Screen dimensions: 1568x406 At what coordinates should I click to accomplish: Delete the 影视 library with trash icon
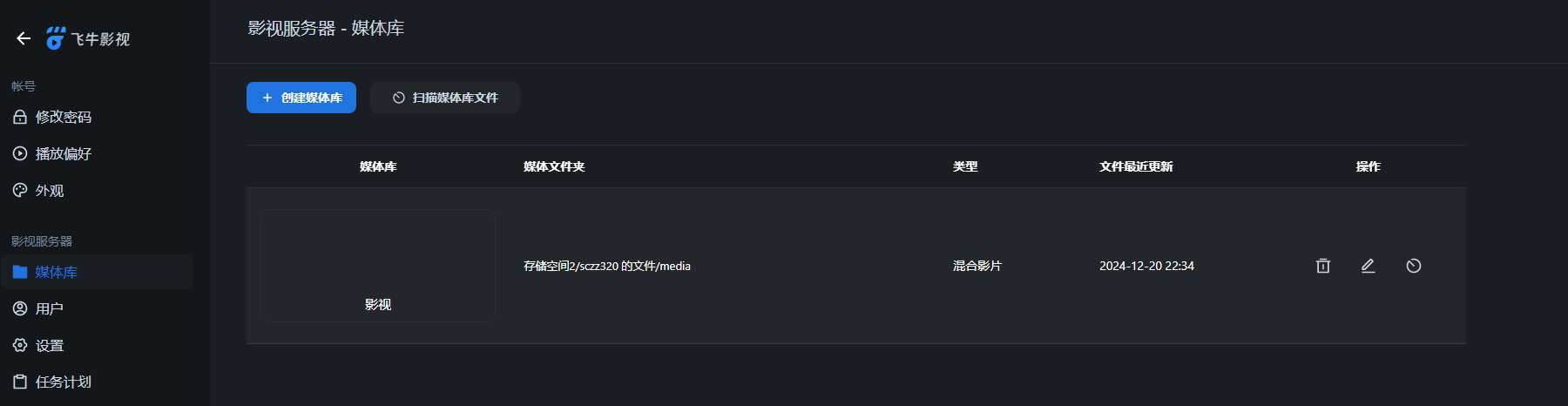coord(1322,266)
